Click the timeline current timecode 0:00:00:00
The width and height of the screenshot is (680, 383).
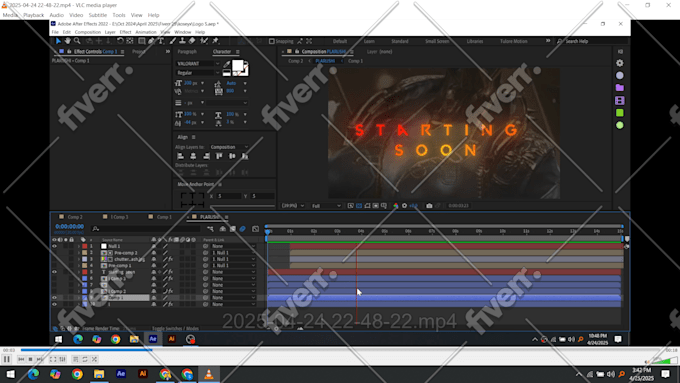click(69, 226)
